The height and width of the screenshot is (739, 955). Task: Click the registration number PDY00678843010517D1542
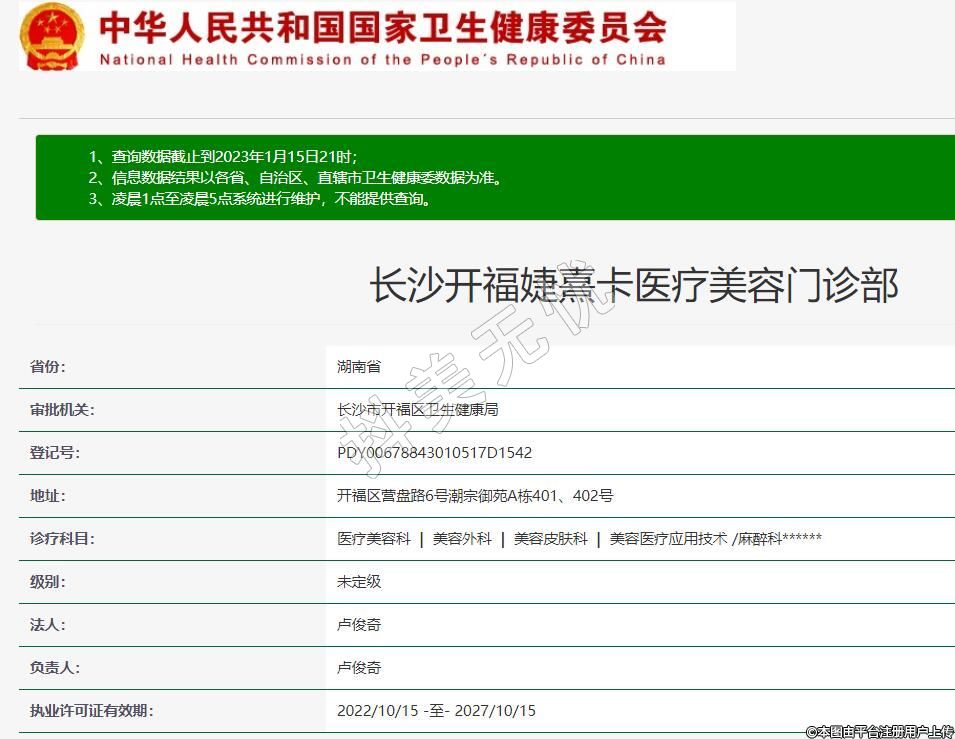point(434,453)
